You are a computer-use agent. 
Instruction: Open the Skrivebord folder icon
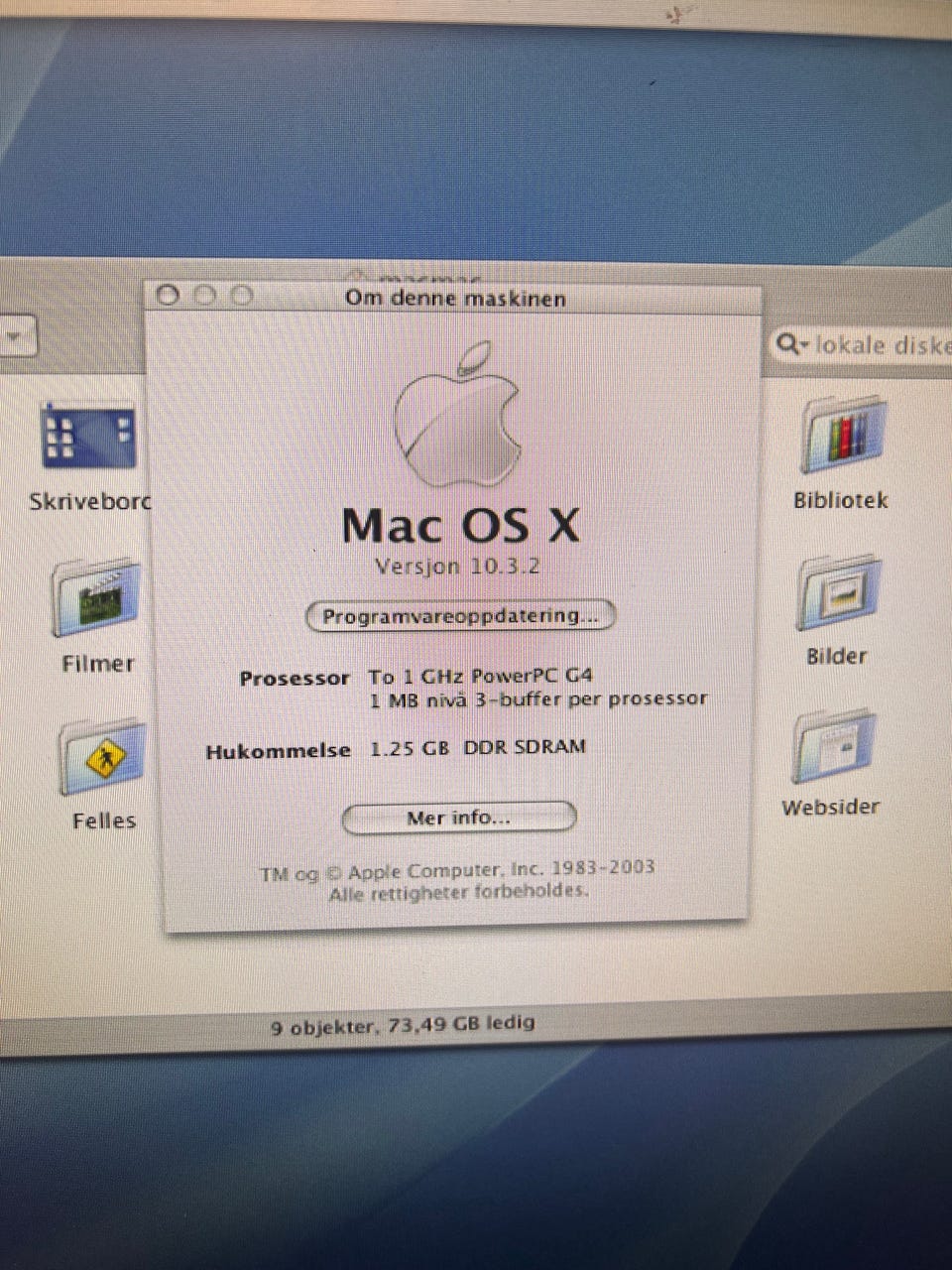89,437
